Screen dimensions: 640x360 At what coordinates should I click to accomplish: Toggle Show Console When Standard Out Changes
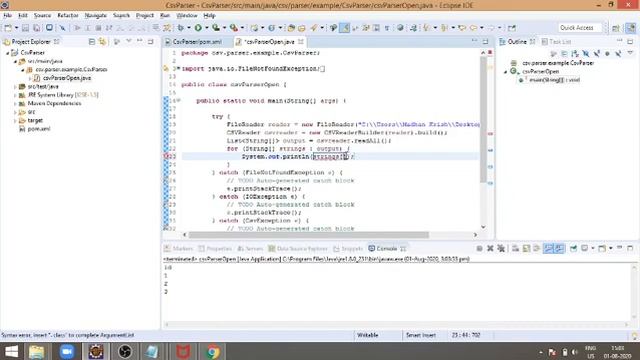(548, 248)
